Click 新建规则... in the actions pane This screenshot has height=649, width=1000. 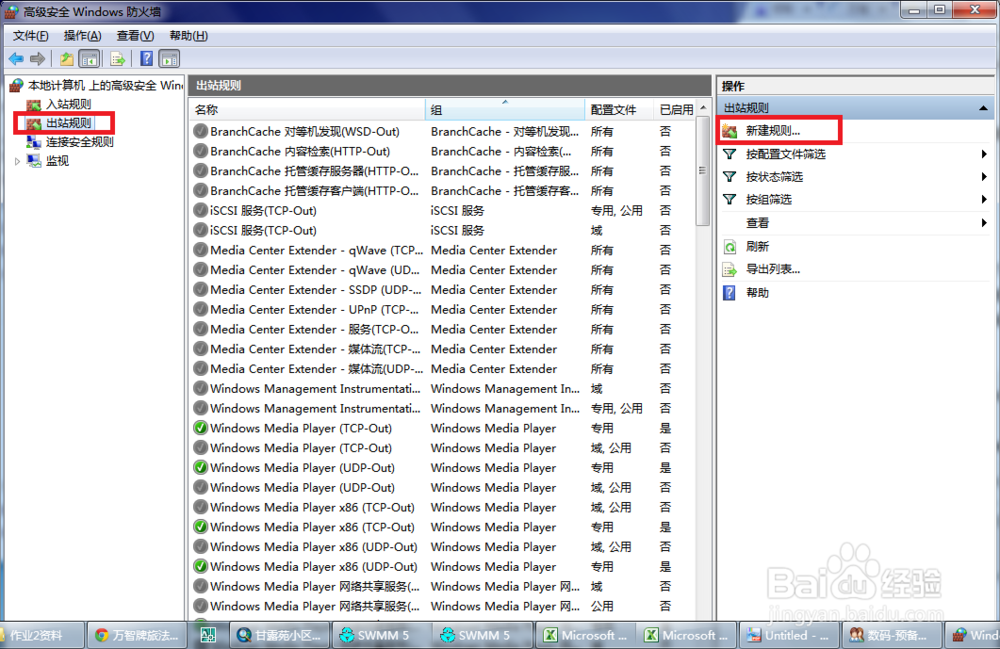[773, 131]
